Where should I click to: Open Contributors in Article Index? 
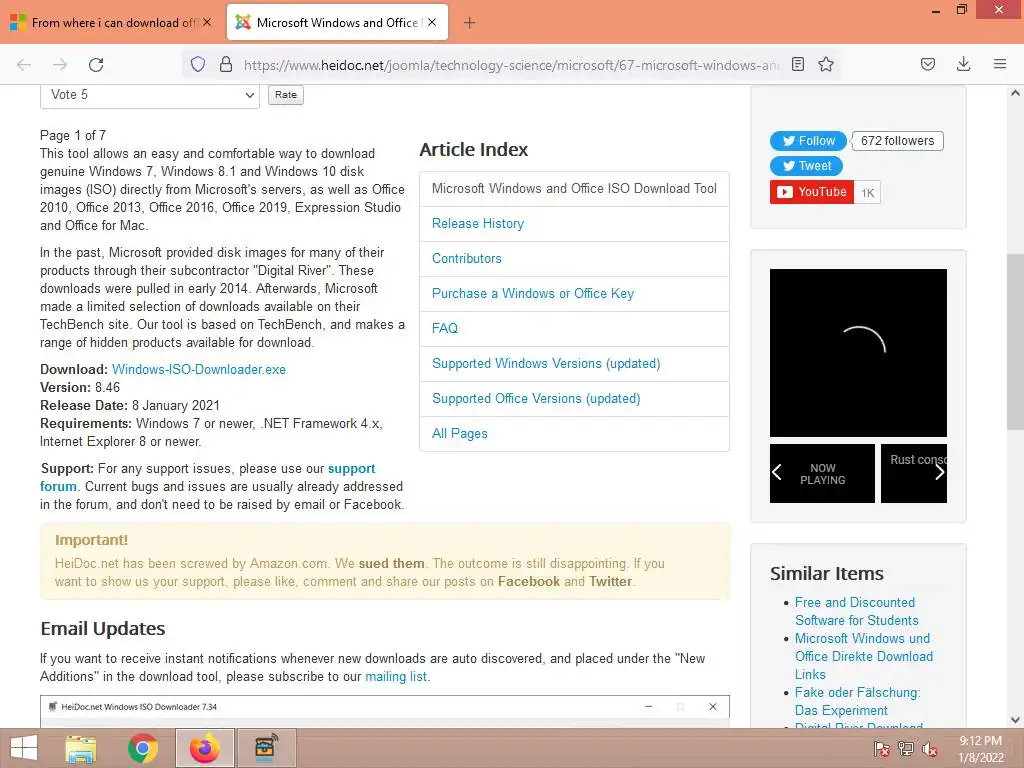466,259
